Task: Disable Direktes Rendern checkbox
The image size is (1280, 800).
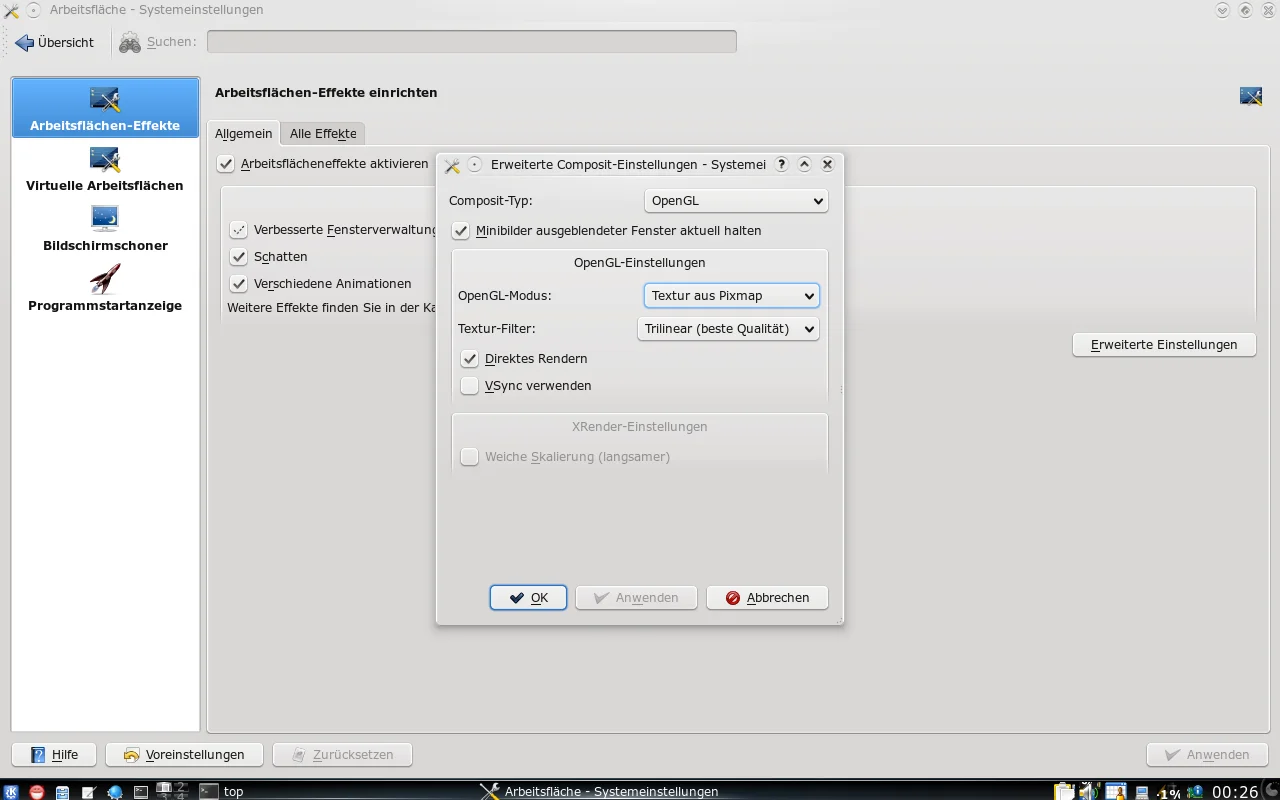Action: (470, 359)
